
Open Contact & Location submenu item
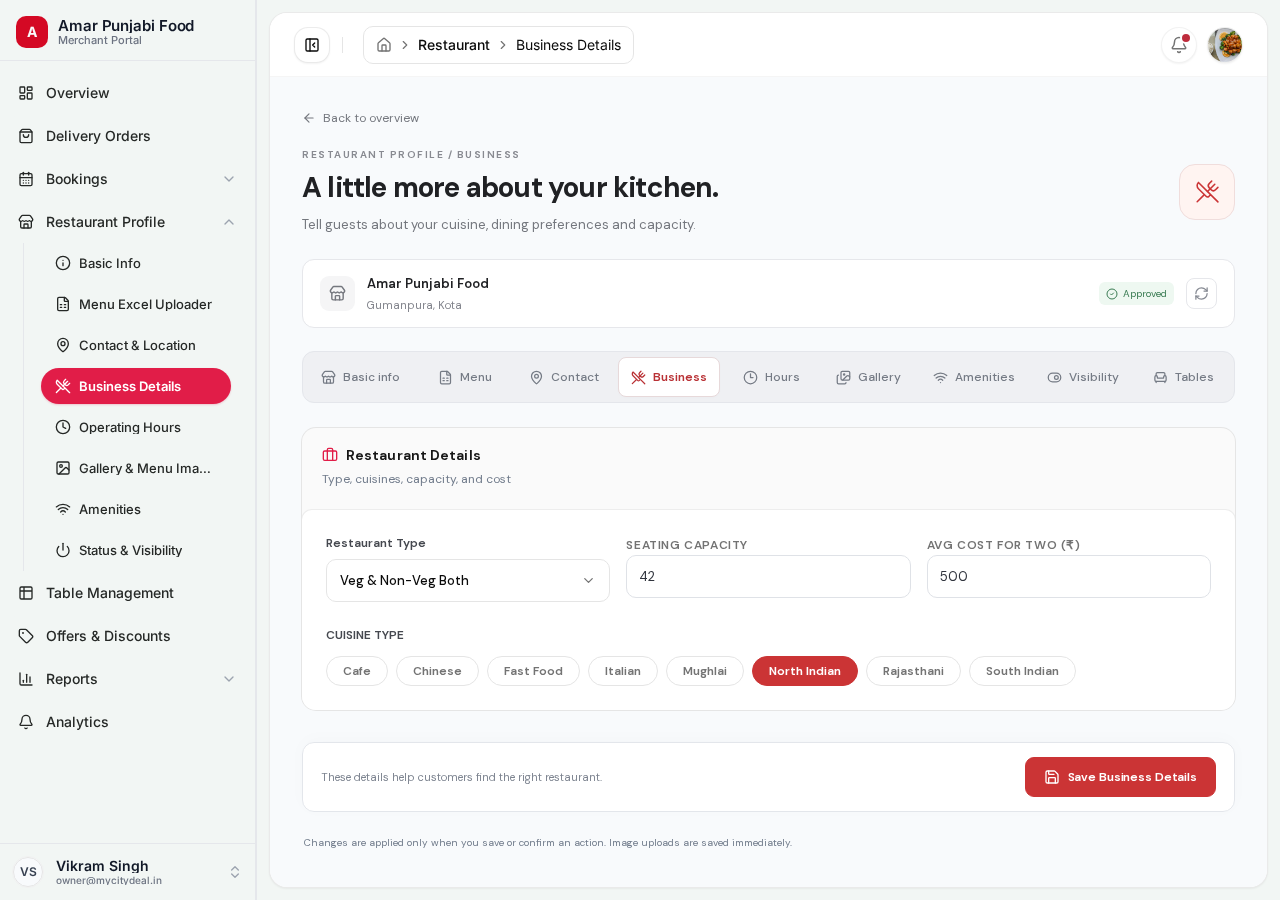136,345
